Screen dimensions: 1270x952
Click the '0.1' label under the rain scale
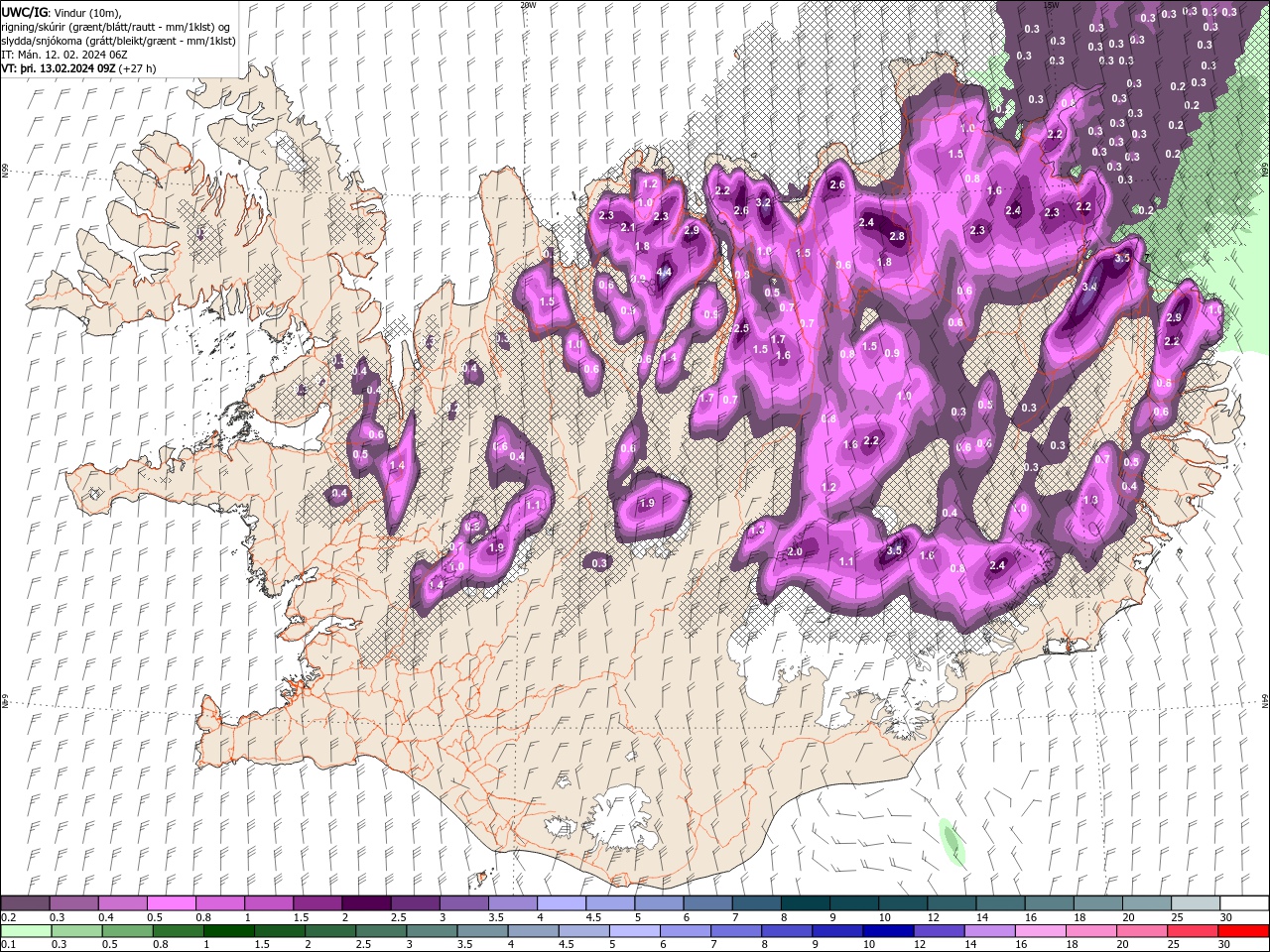7,945
